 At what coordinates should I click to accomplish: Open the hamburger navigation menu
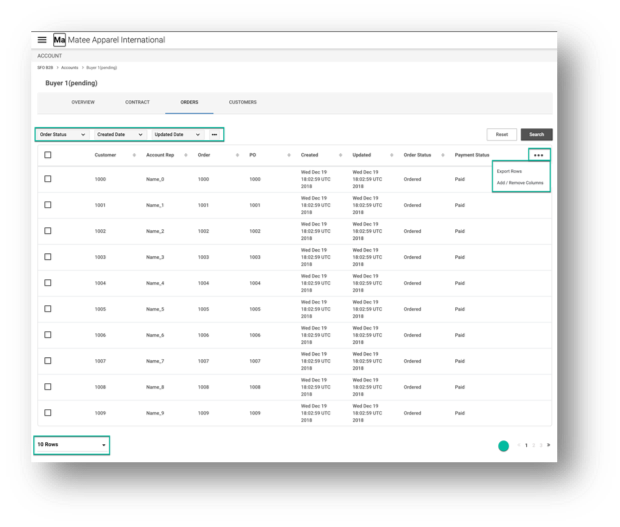42,40
